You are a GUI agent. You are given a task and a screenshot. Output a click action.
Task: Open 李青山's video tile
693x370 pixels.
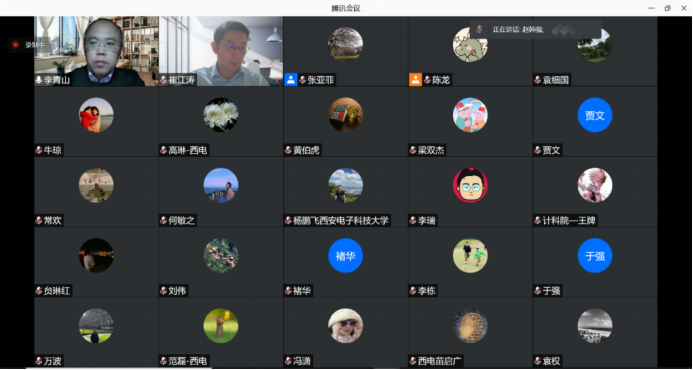96,51
